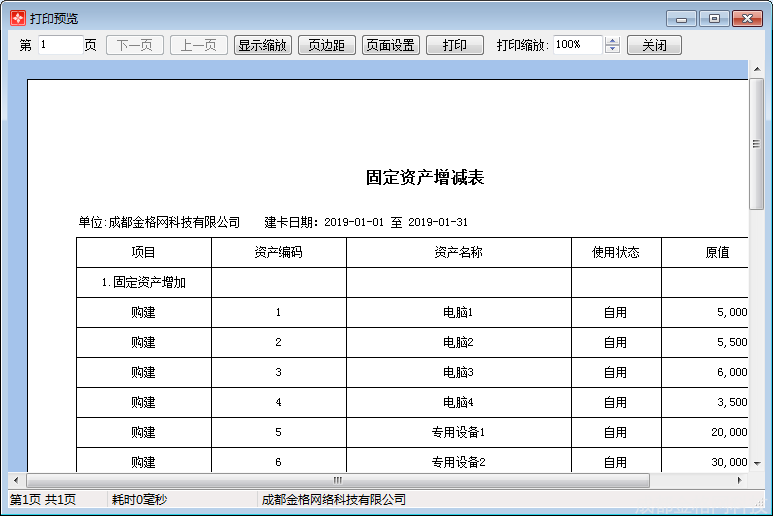Click the 下一页 next page button
773x516 pixels.
134,45
